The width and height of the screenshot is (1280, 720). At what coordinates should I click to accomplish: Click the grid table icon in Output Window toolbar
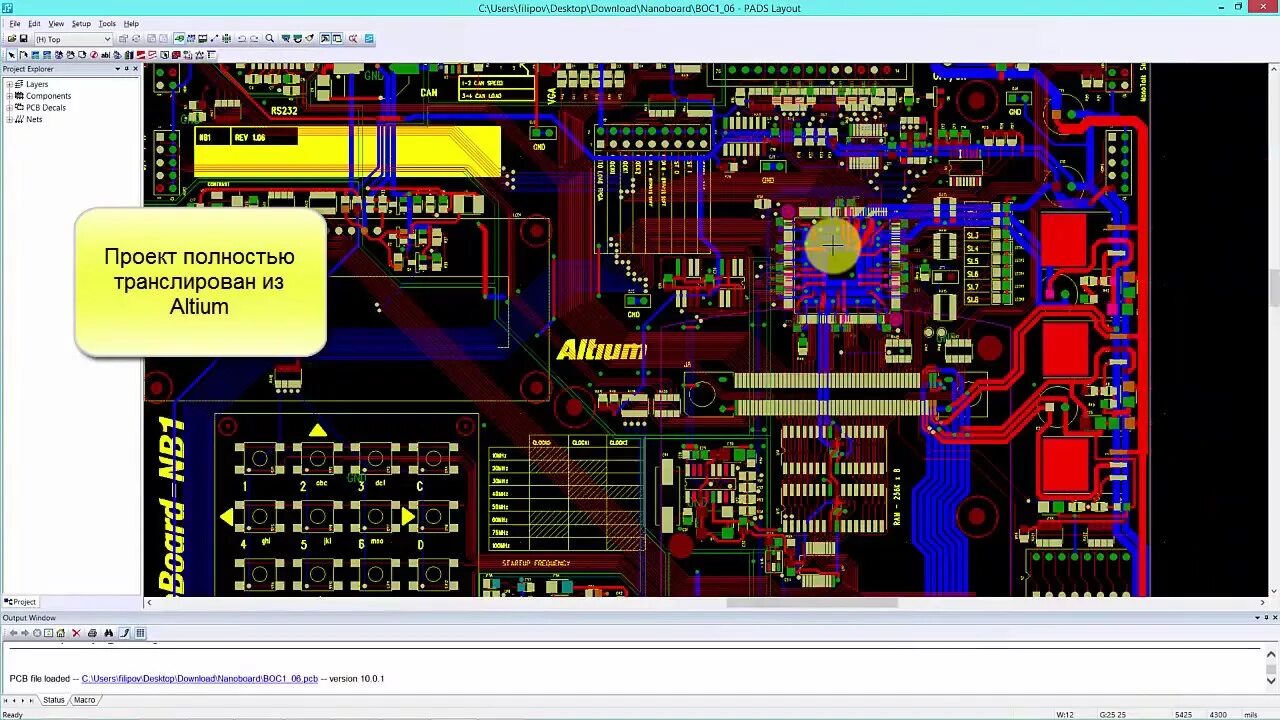pos(140,633)
